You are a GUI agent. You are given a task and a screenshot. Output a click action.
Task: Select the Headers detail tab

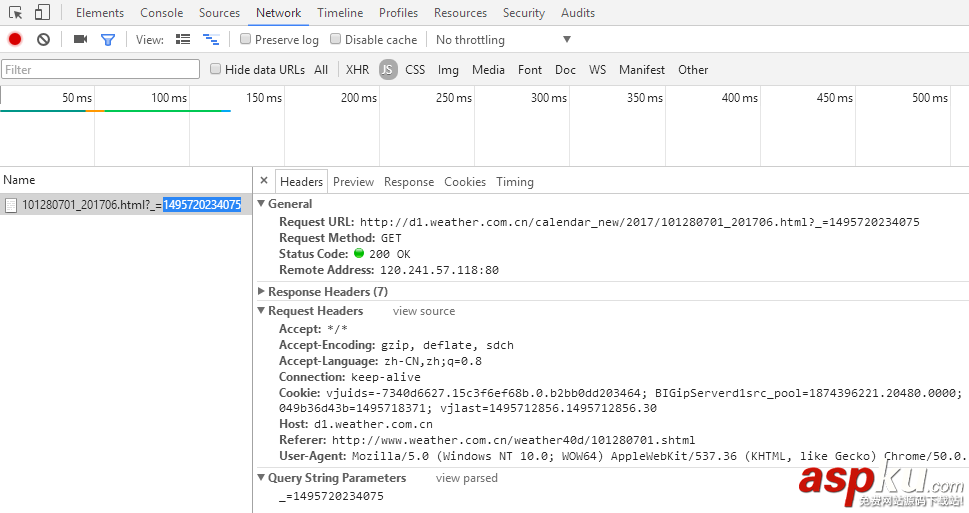pos(301,182)
